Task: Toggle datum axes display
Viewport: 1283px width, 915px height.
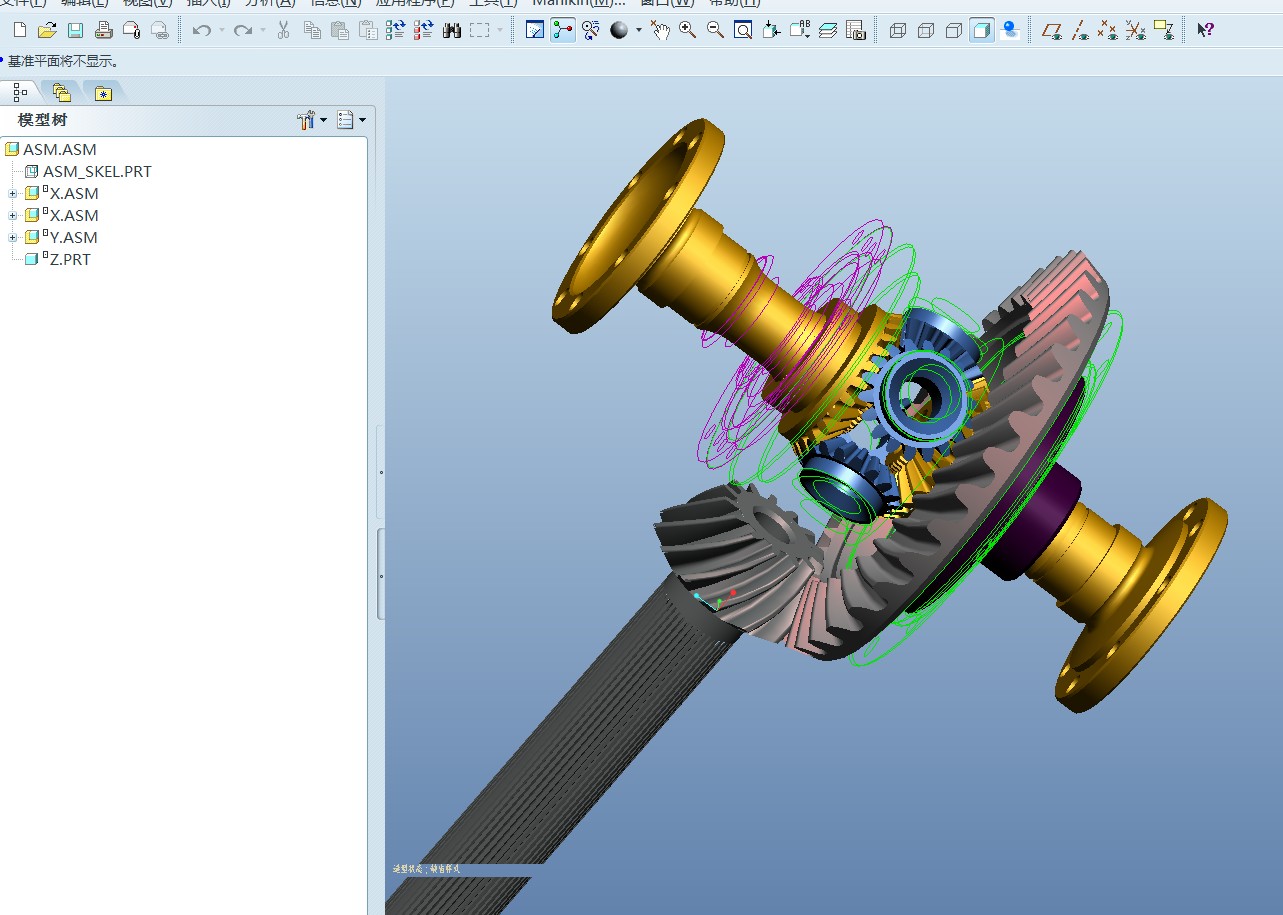Action: click(x=1079, y=30)
